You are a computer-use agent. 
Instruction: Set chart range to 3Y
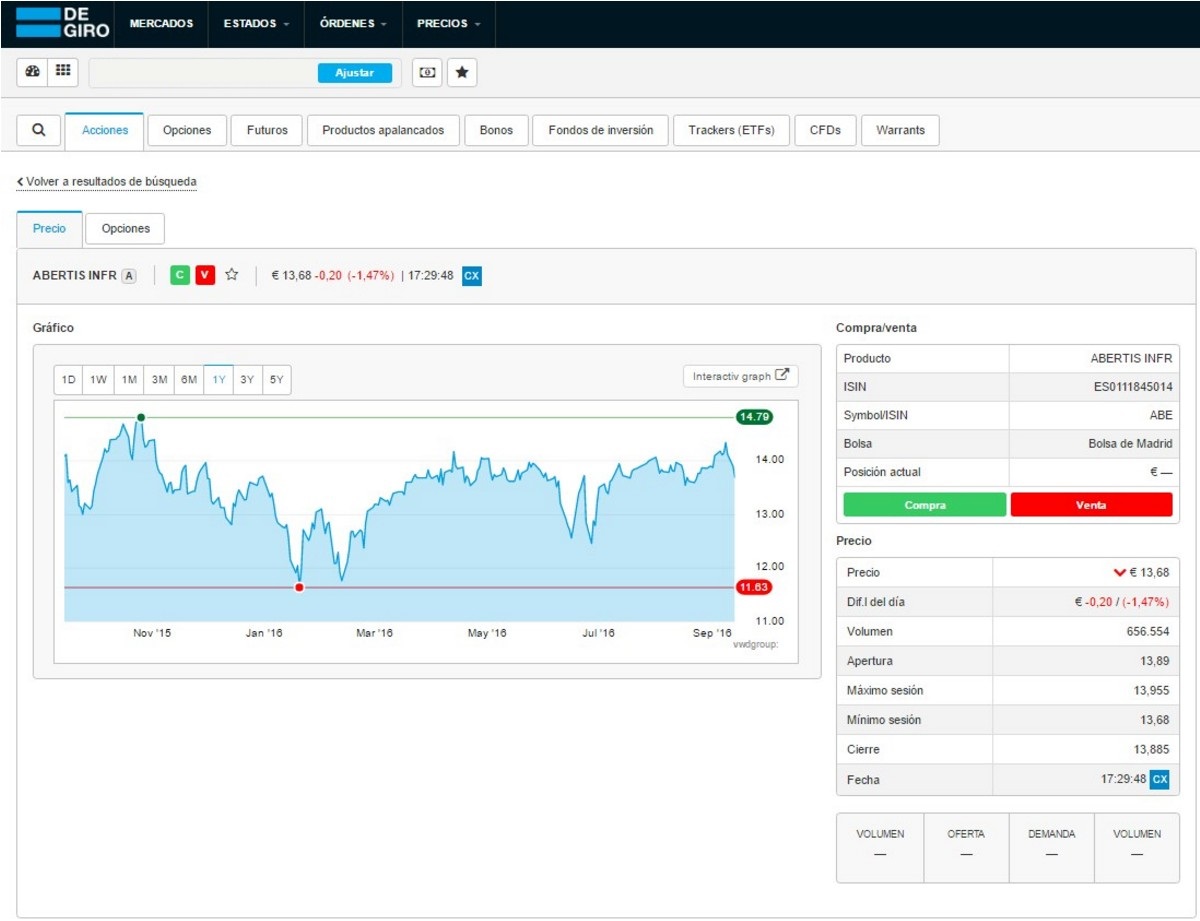coord(247,380)
